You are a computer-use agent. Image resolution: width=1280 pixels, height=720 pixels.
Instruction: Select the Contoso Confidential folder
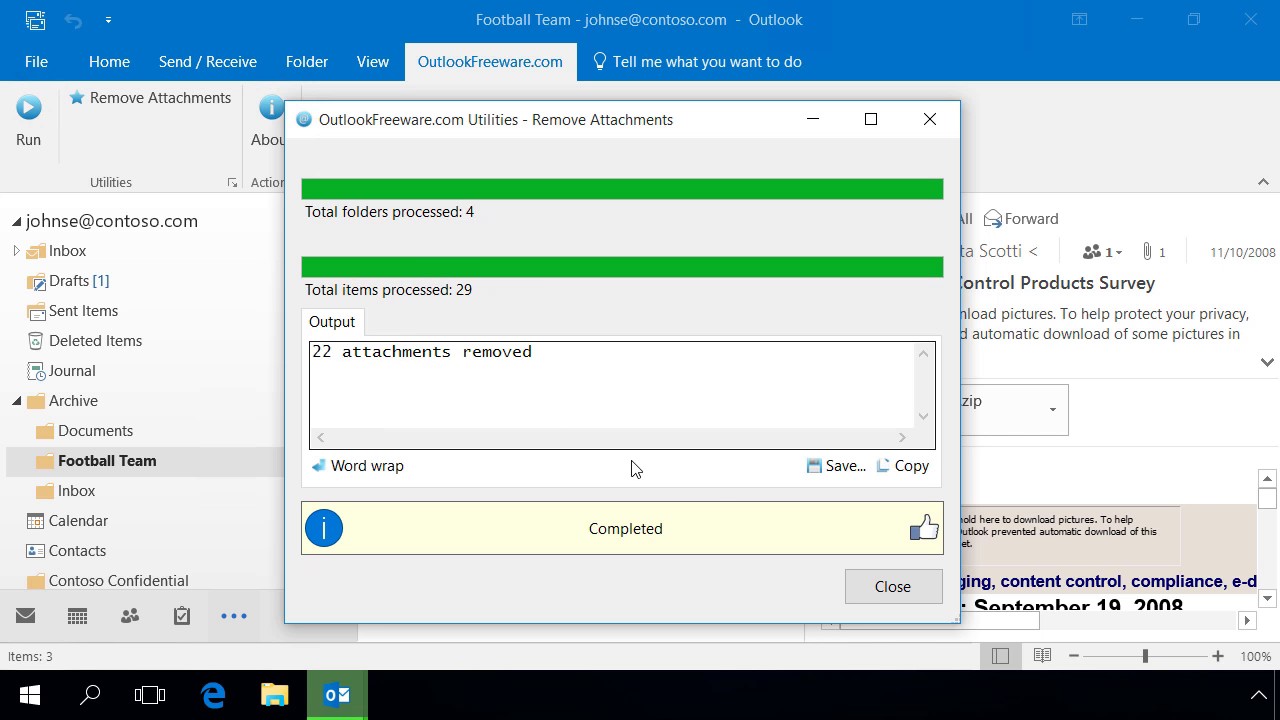pyautogui.click(x=118, y=581)
